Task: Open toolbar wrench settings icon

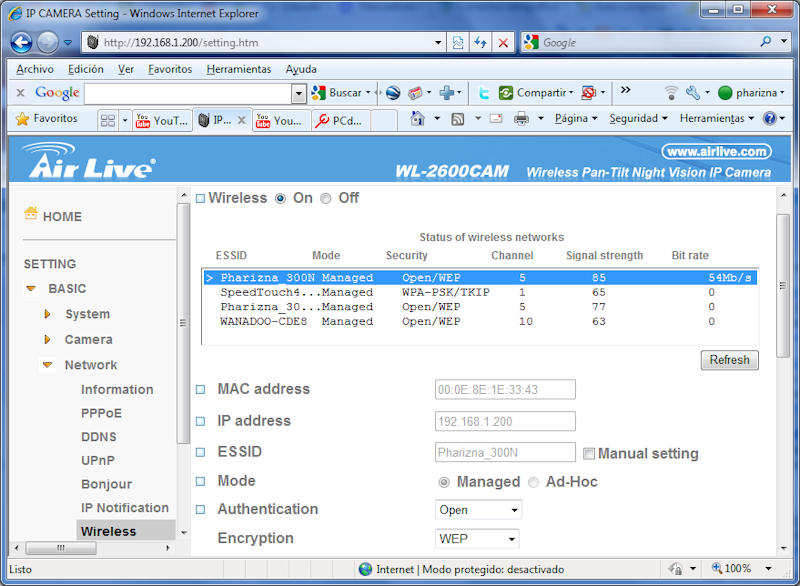Action: click(x=693, y=93)
